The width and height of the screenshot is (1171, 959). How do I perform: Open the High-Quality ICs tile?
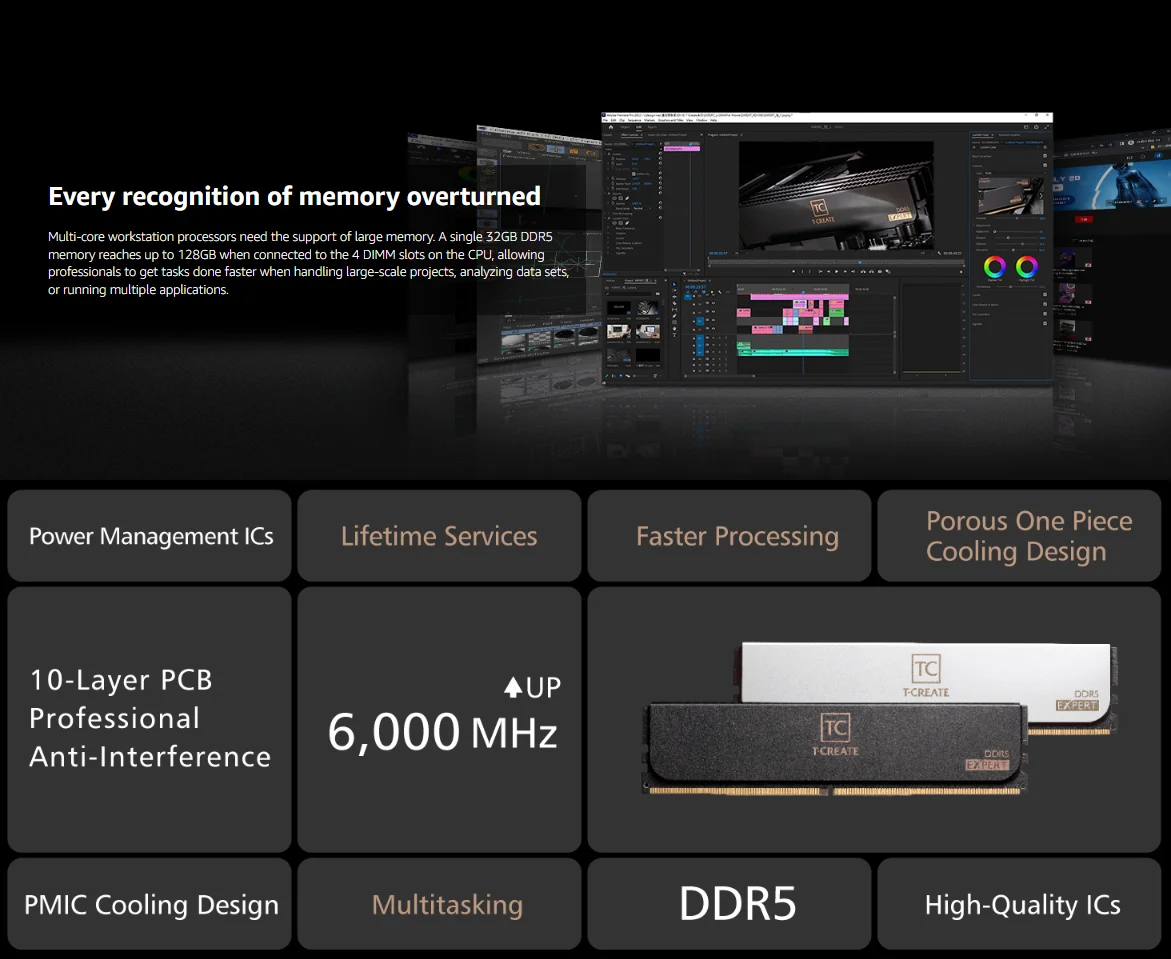pos(1019,904)
